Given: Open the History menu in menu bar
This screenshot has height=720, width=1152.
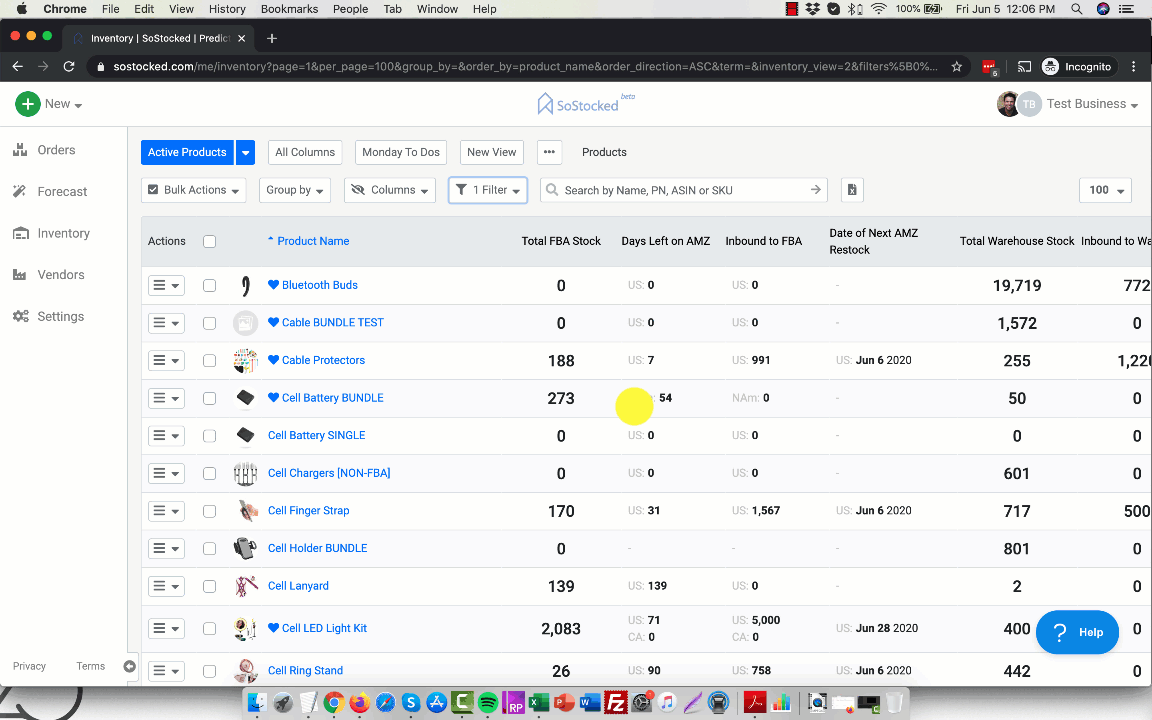Looking at the screenshot, I should pos(227,9).
